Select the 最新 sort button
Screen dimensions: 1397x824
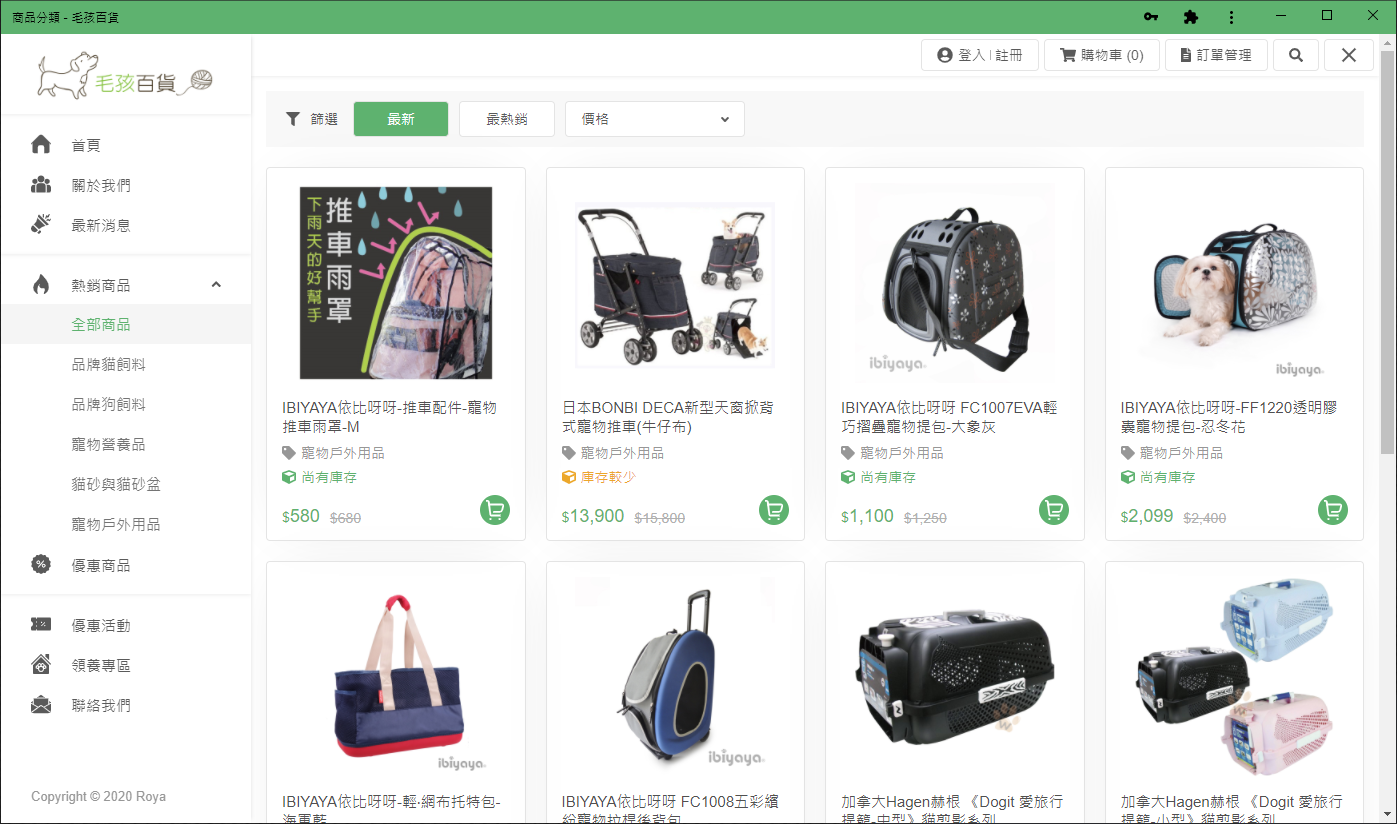[401, 119]
